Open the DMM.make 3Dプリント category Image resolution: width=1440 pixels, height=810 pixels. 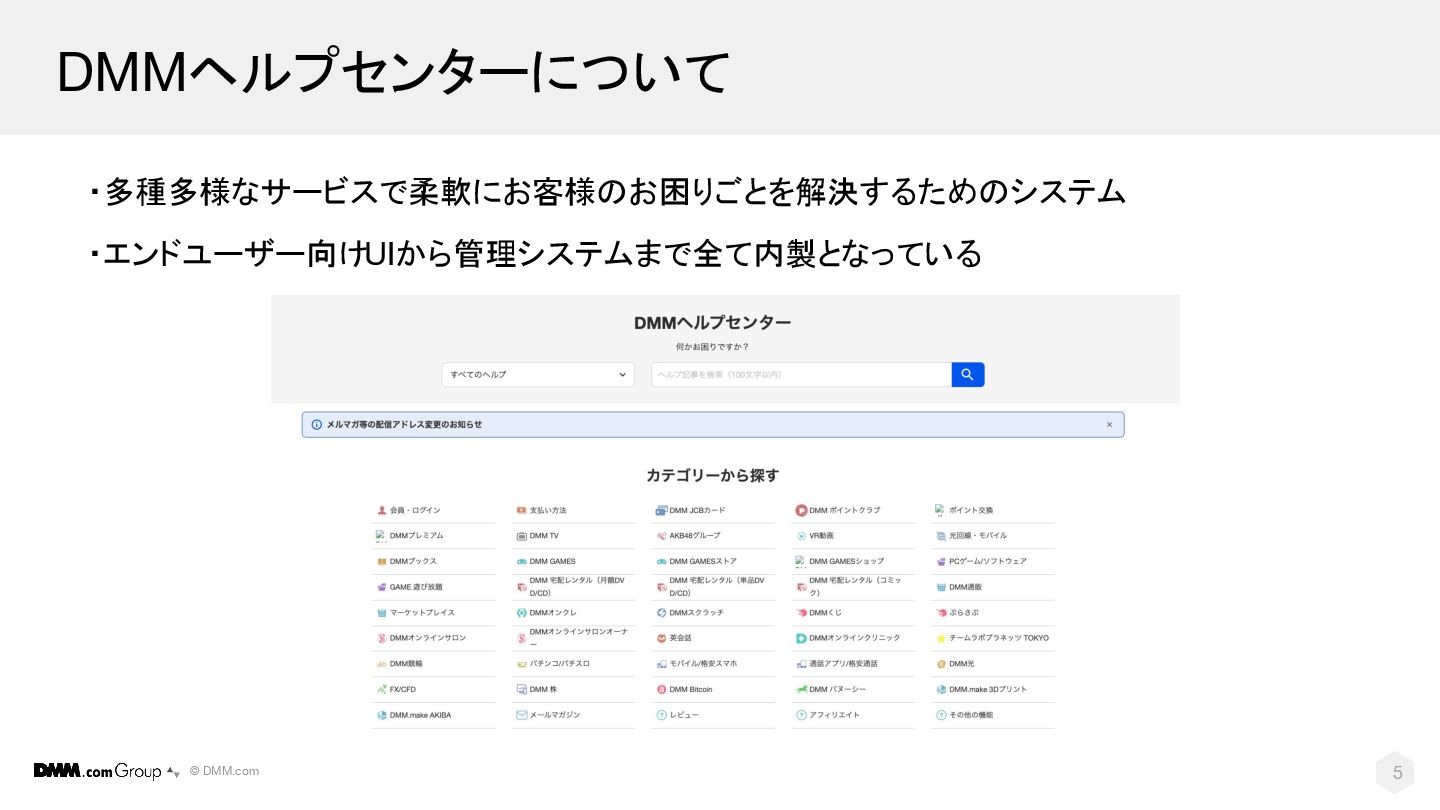point(993,689)
